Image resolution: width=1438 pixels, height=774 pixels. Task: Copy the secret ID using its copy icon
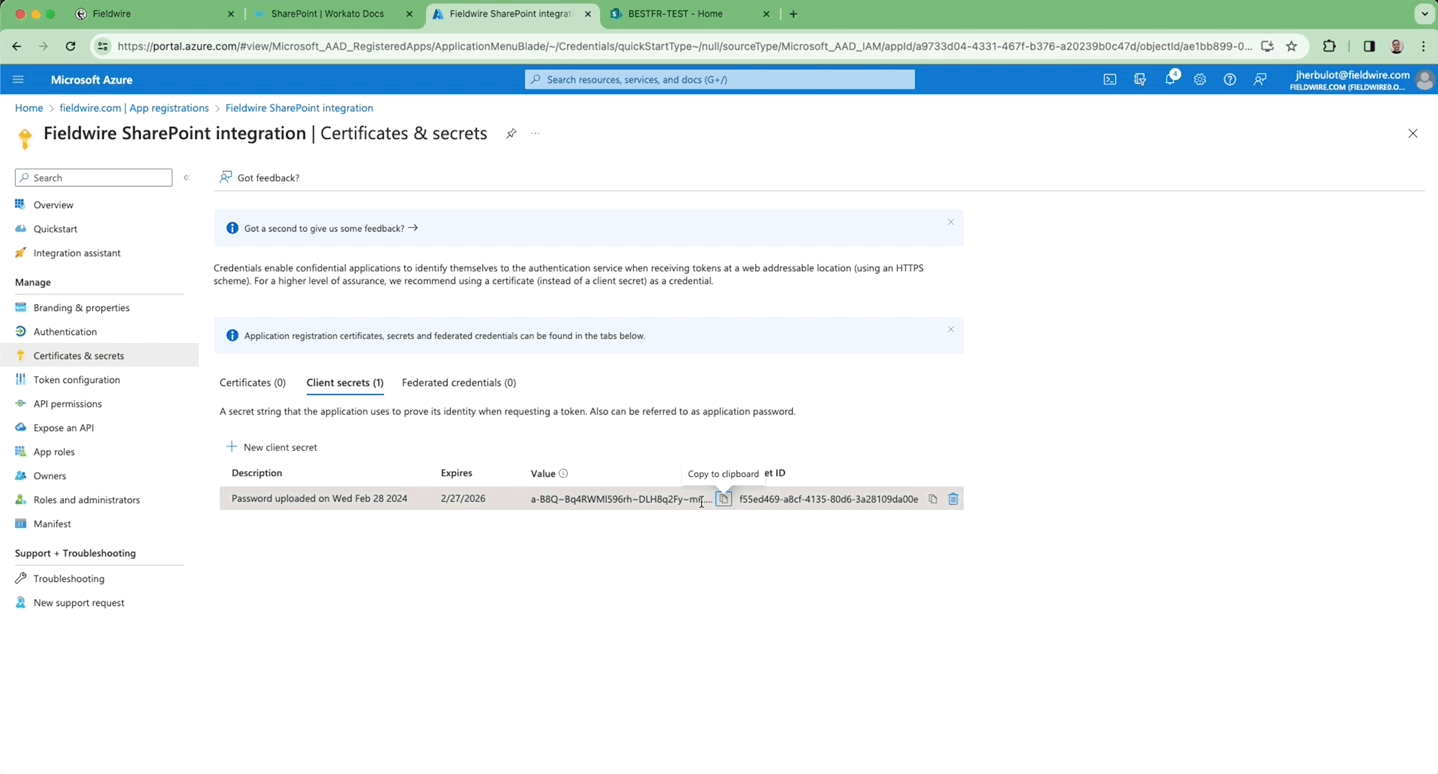[931, 498]
